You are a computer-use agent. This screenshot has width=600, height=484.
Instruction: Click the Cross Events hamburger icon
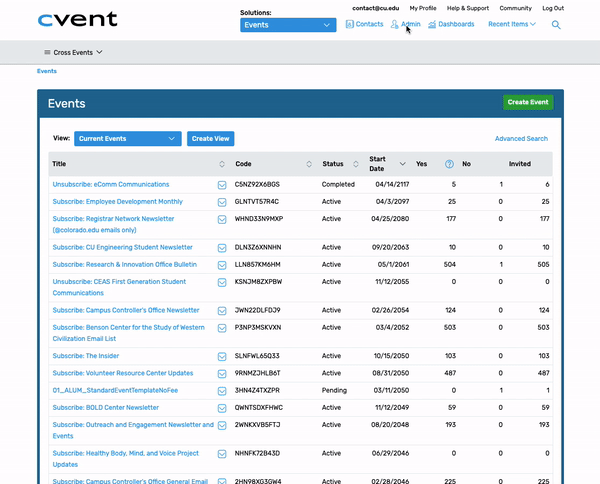47,52
